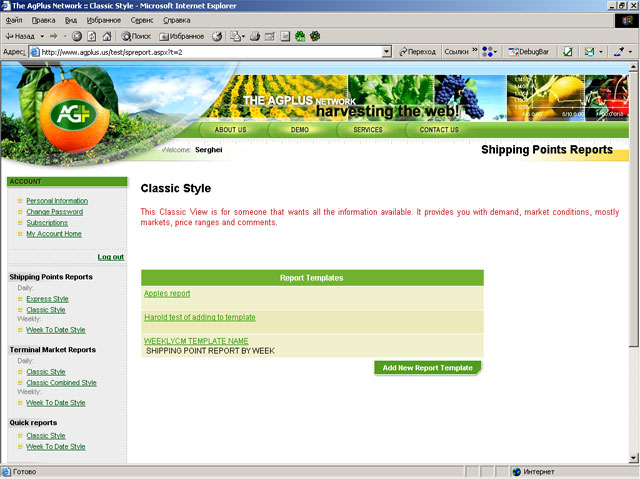640x480 pixels.
Task: Open the address bar URL dropdown
Action: pos(387,52)
